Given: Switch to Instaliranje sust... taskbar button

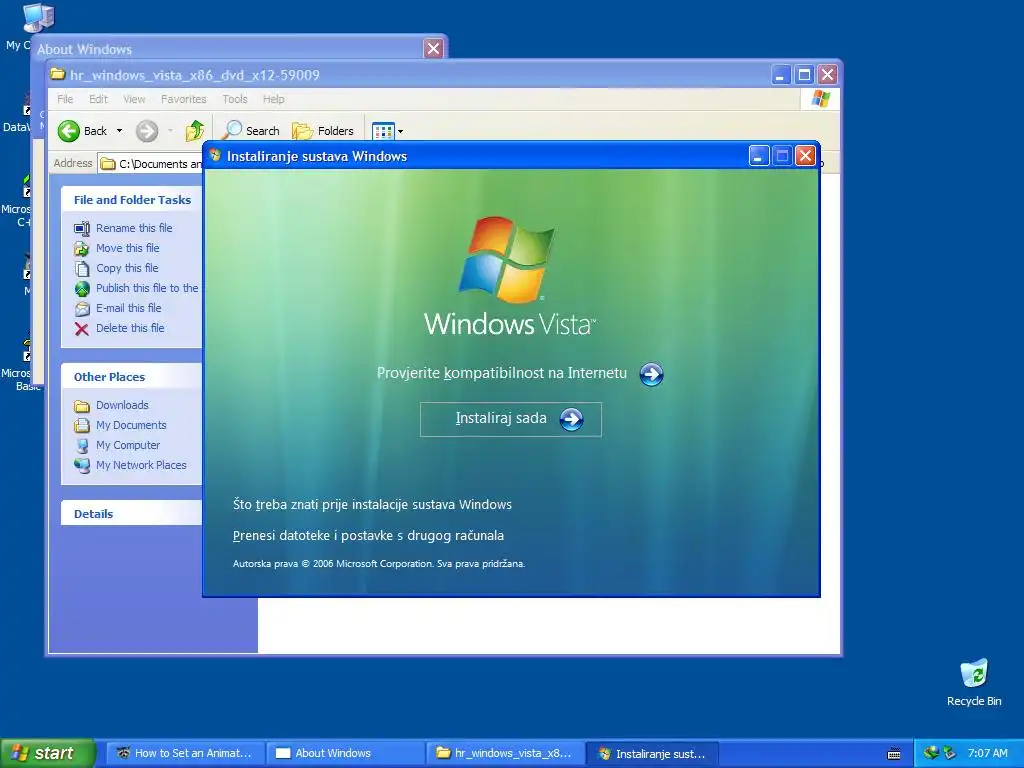Looking at the screenshot, I should pyautogui.click(x=653, y=754).
